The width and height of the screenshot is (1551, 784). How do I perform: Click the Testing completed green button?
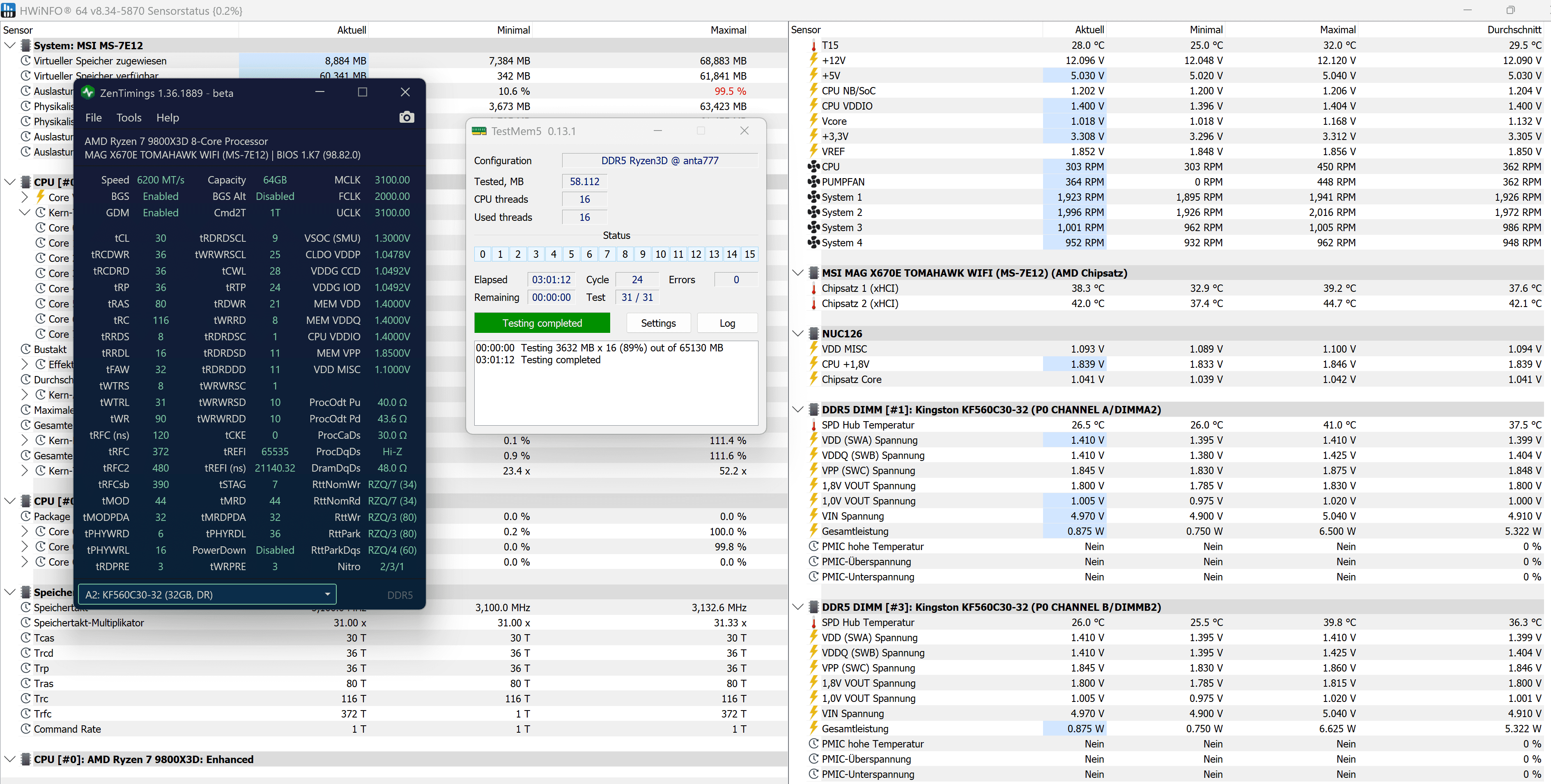pyautogui.click(x=542, y=323)
